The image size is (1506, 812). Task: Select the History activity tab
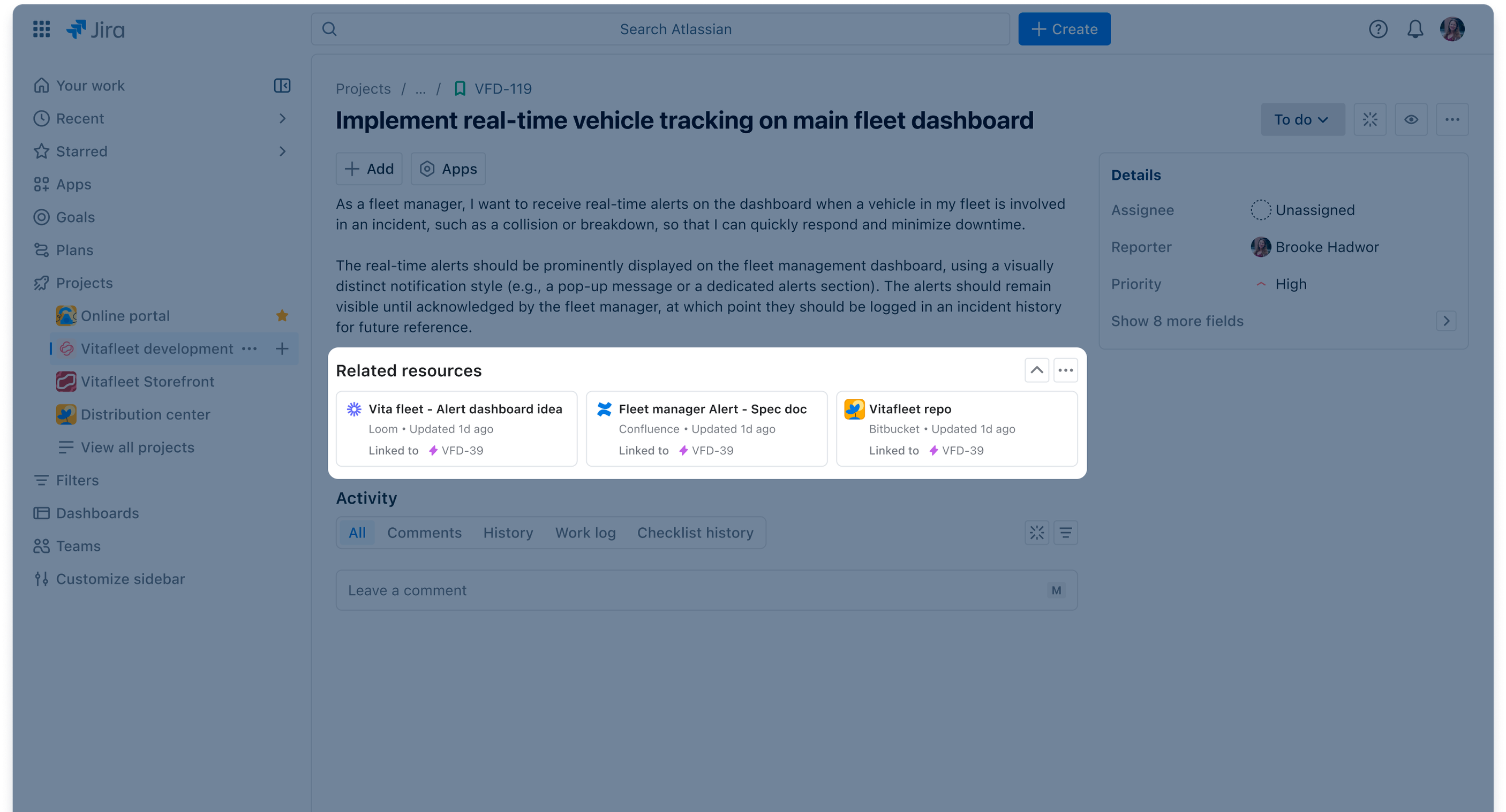508,532
